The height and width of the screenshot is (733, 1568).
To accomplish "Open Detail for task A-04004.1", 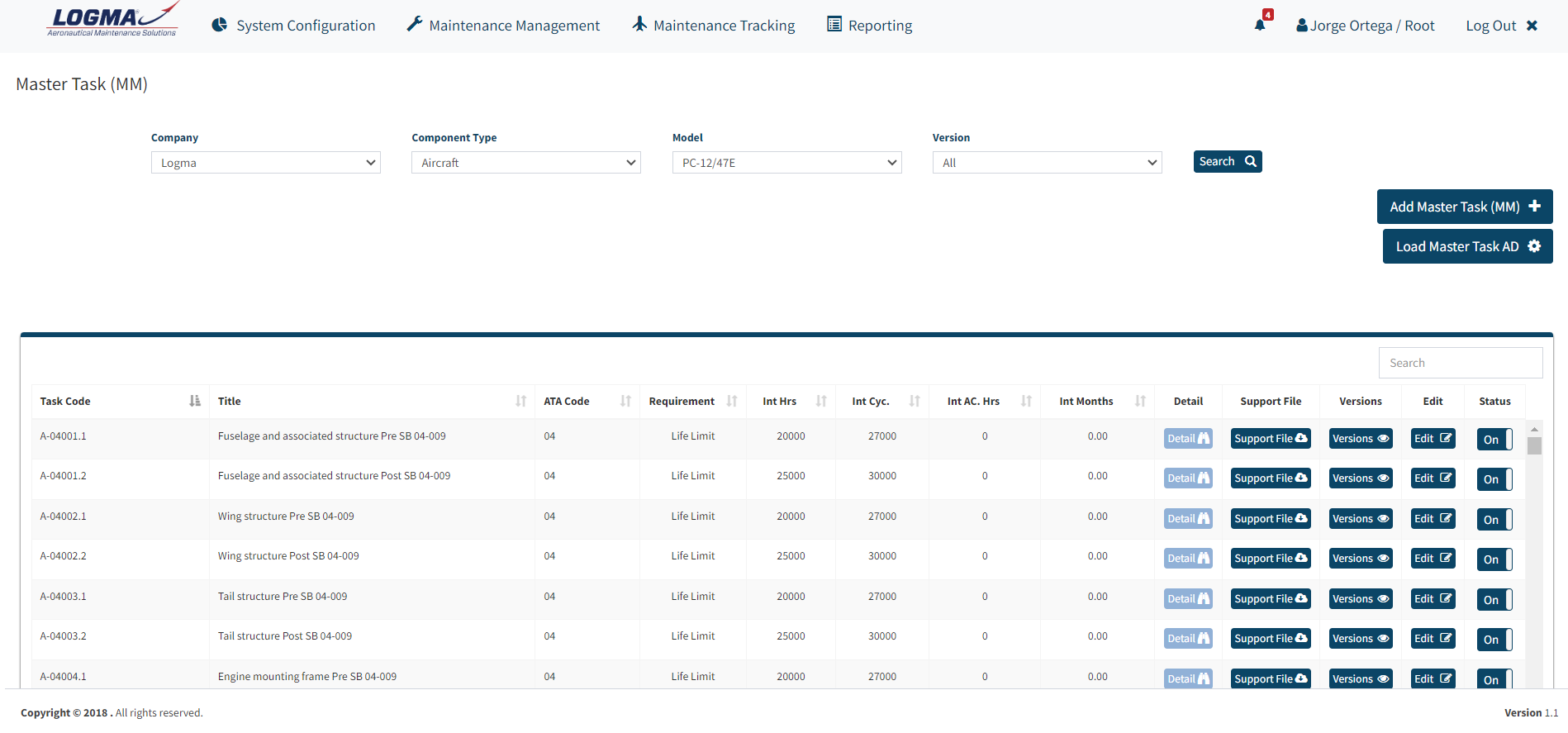I will (x=1188, y=678).
